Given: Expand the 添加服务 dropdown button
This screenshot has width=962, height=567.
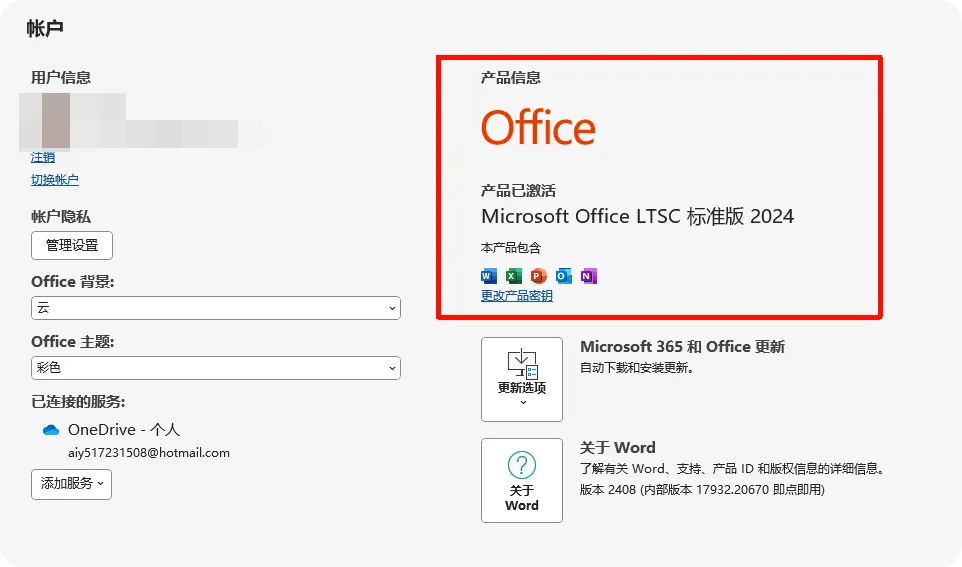Looking at the screenshot, I should pos(71,484).
